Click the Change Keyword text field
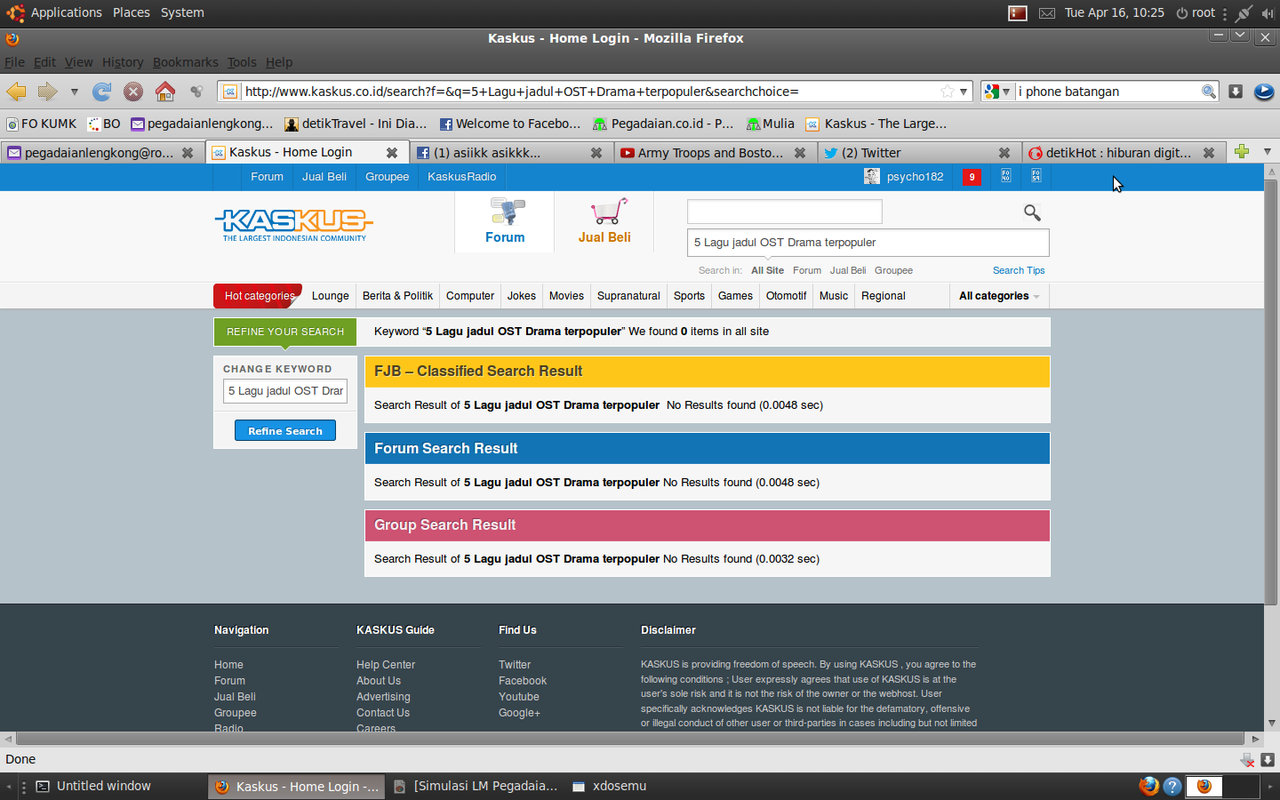The width and height of the screenshot is (1280, 800). (x=285, y=391)
